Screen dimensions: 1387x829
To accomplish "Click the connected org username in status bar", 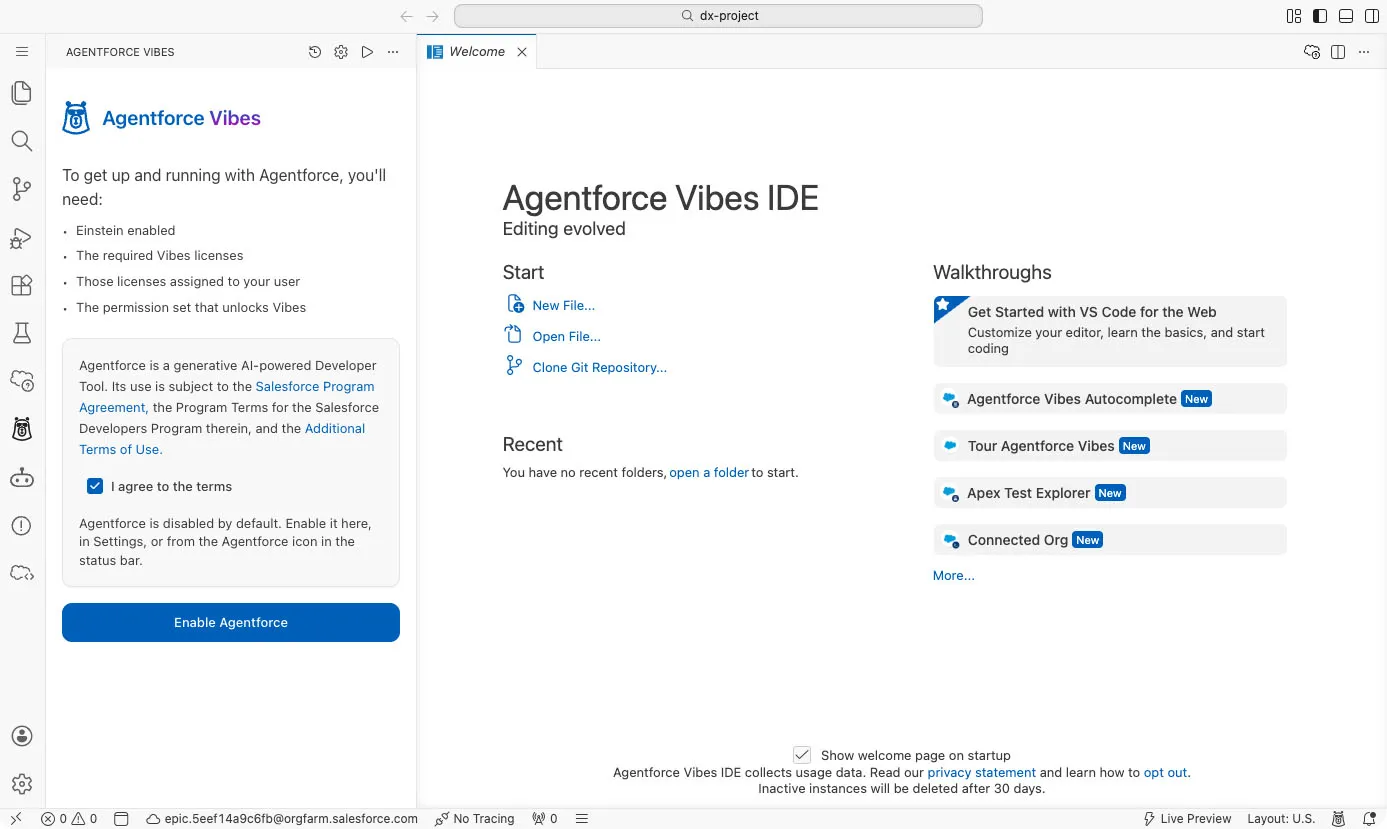I will [x=282, y=818].
